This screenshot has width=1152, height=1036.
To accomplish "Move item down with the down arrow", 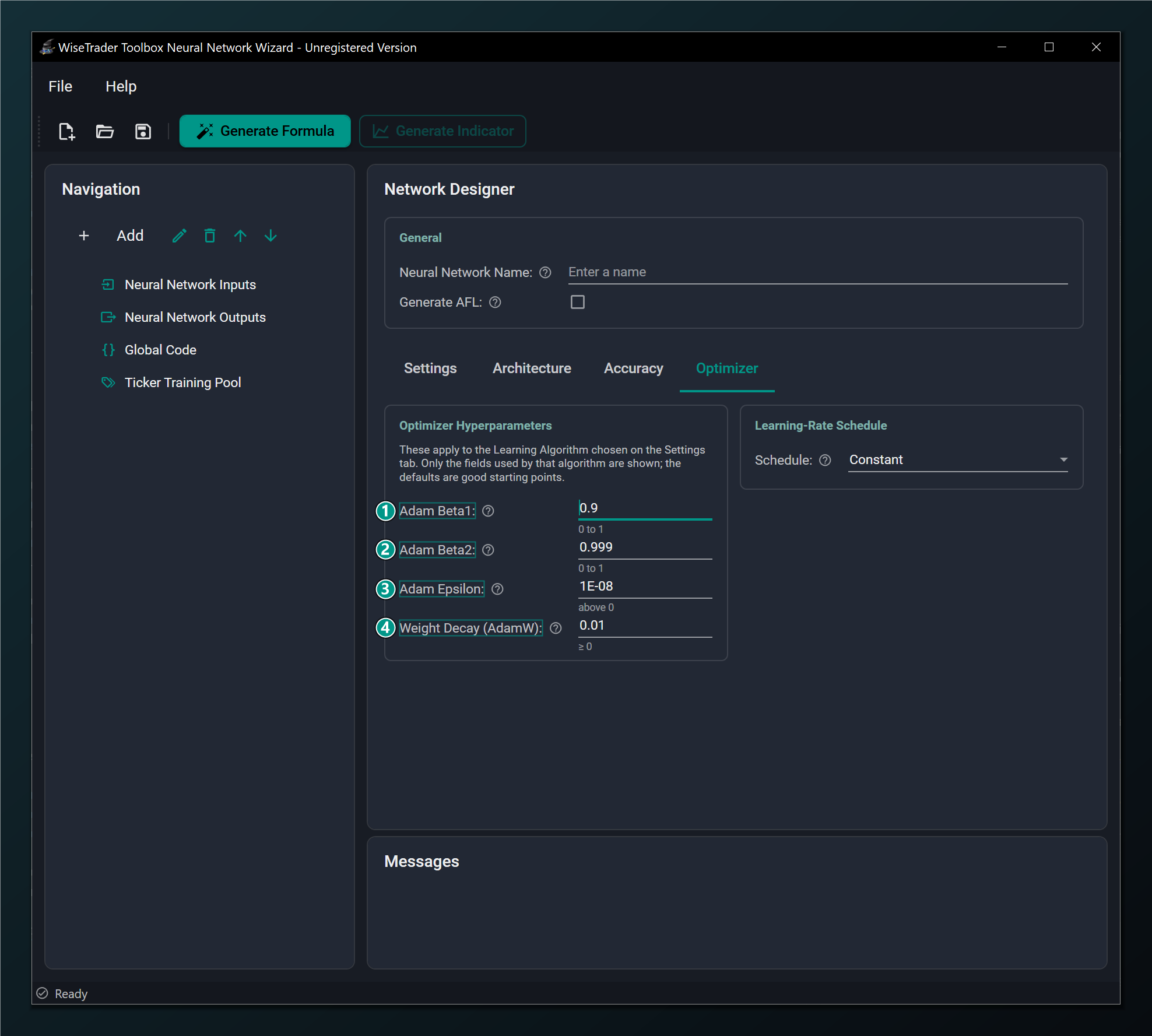I will pos(271,236).
